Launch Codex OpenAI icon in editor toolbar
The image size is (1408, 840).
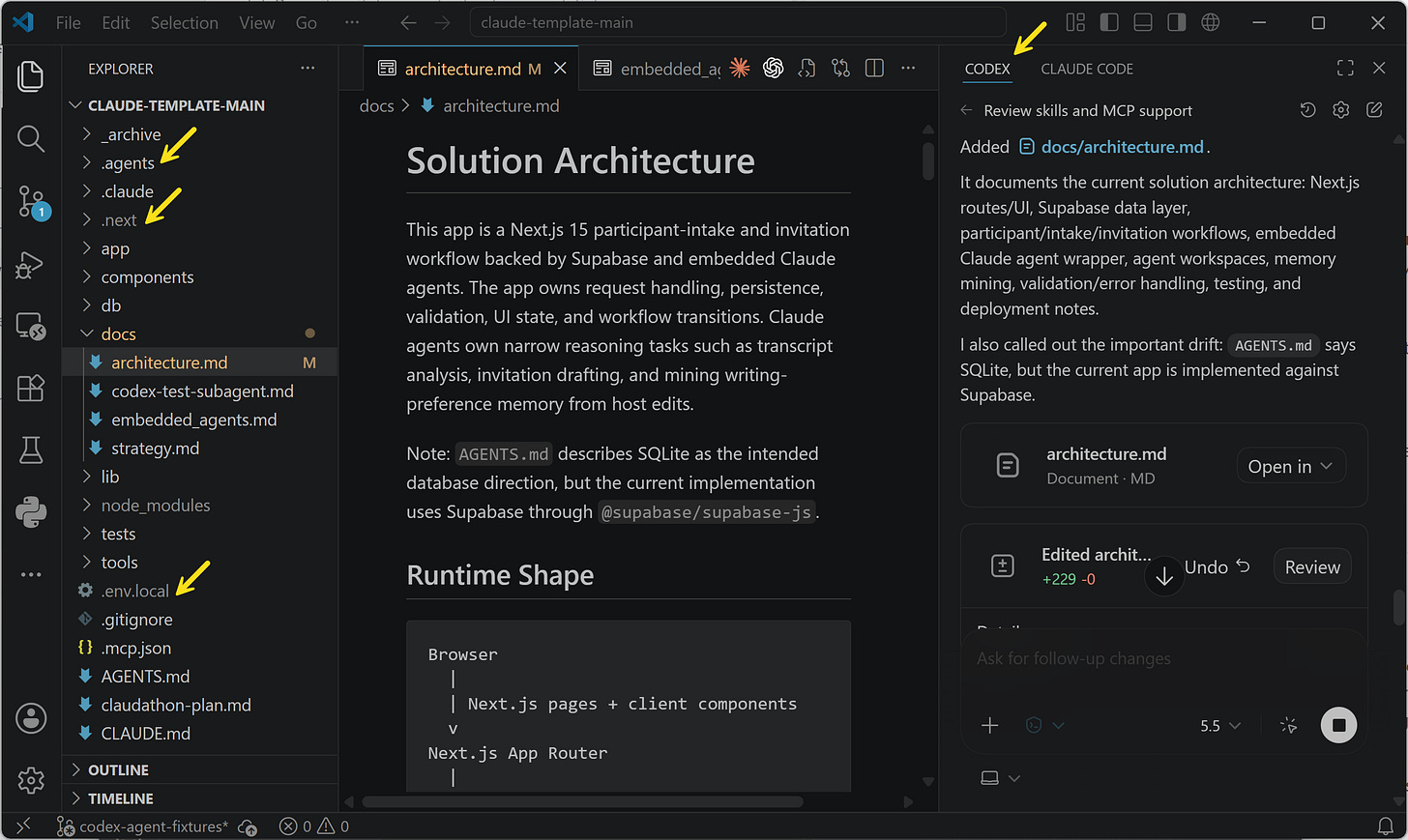coord(774,68)
